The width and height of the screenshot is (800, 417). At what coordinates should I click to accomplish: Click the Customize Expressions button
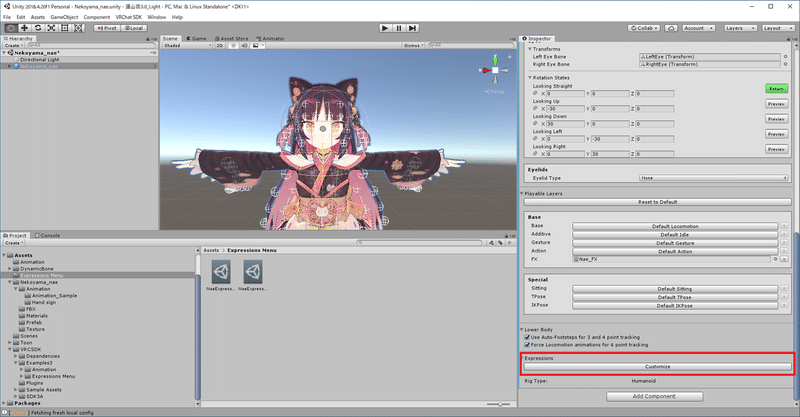coord(658,367)
